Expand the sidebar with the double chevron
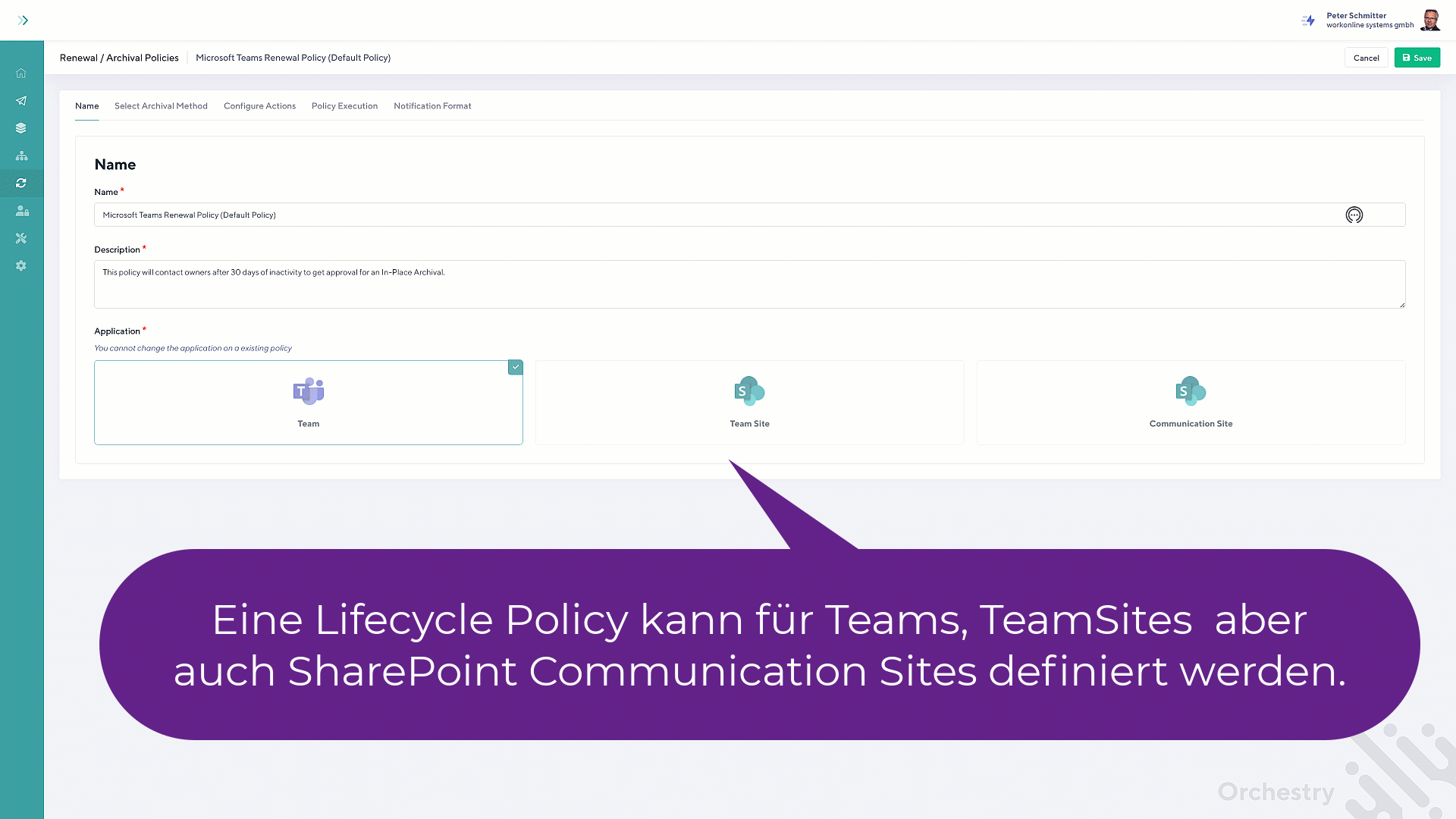This screenshot has width=1456, height=819. click(x=23, y=20)
